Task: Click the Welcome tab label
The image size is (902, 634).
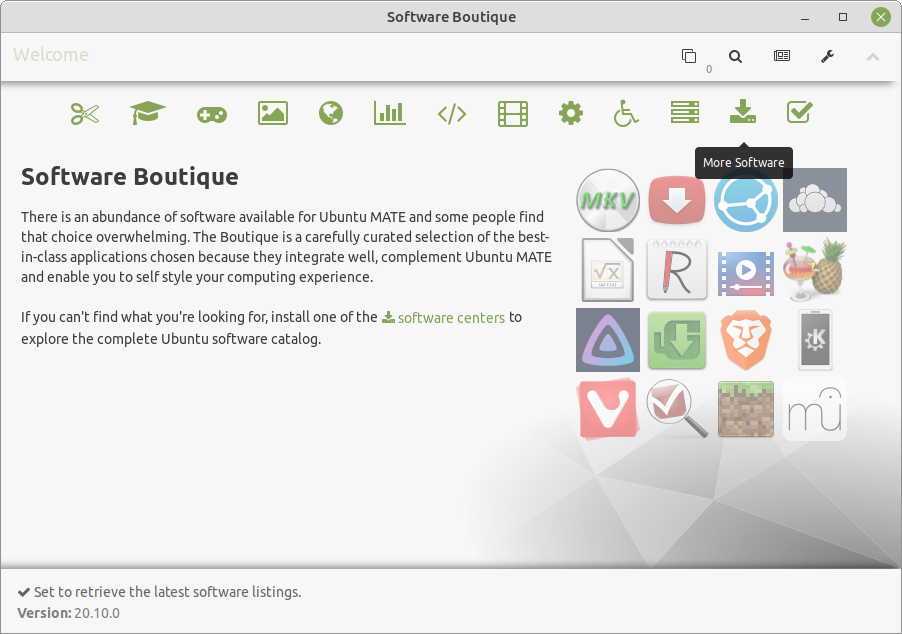Action: point(50,54)
